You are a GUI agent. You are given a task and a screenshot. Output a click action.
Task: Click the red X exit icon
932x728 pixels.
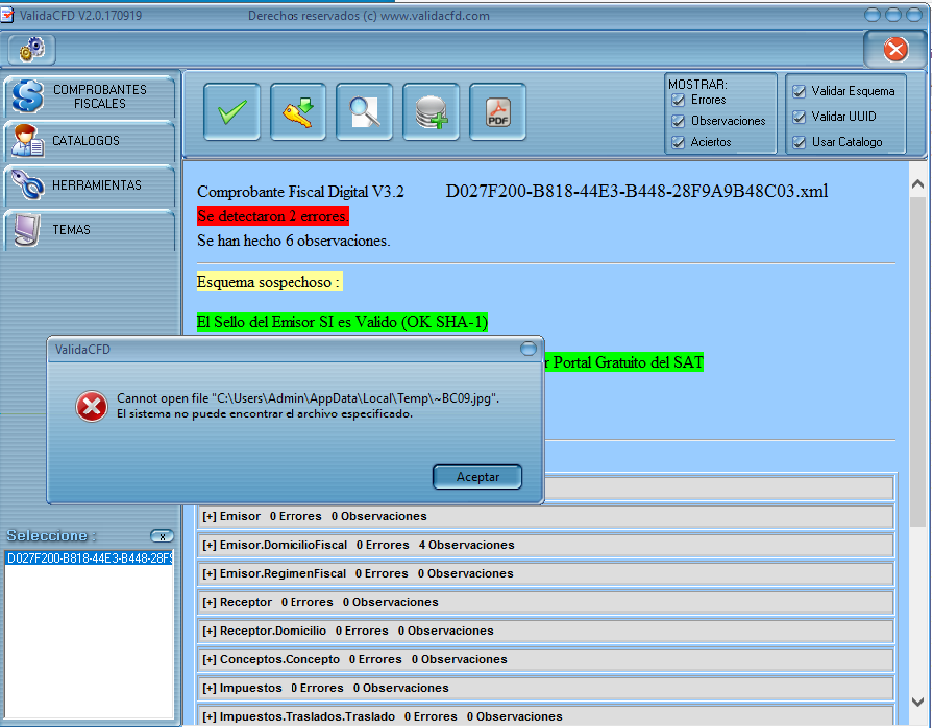pyautogui.click(x=895, y=49)
